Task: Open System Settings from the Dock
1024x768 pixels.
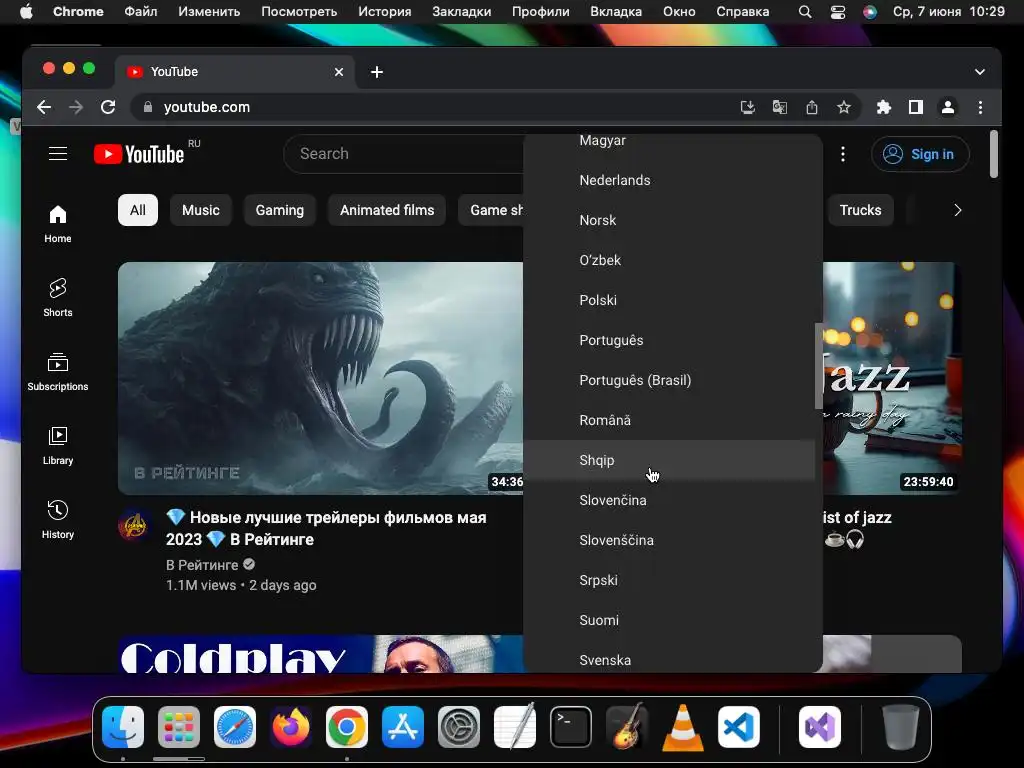Action: click(458, 727)
